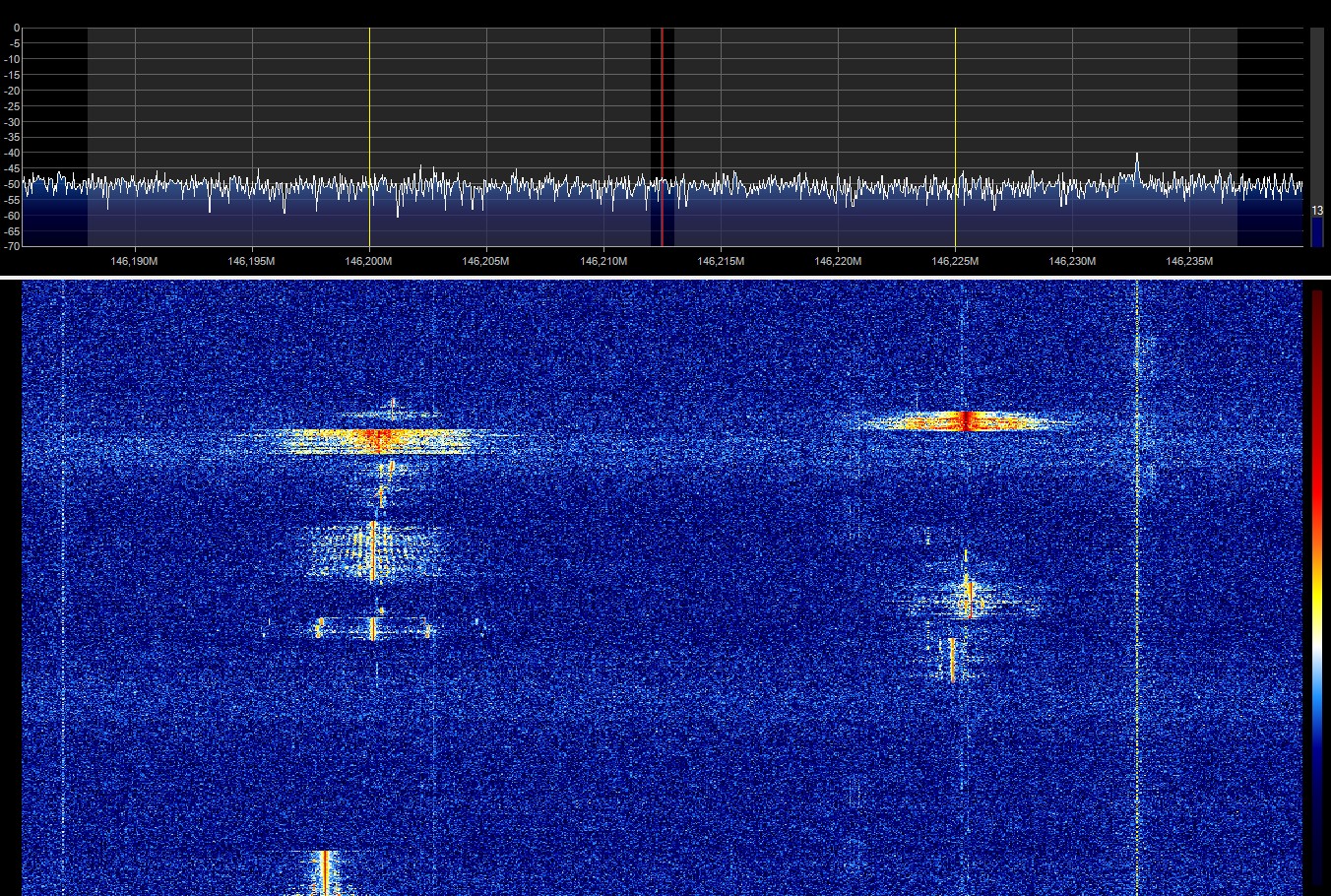This screenshot has height=896, width=1331.
Task: Click the 146,230M frequency axis label
Action: (x=1072, y=261)
